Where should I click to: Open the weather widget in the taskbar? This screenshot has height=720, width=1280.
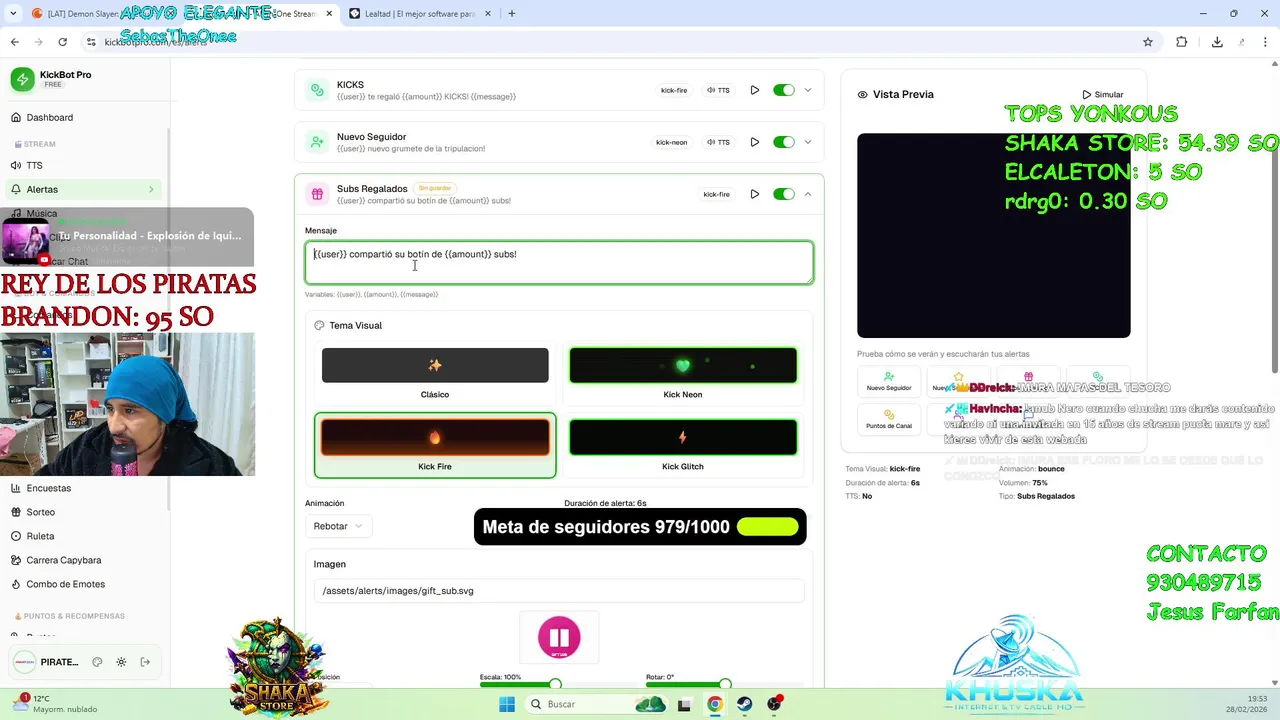[56, 704]
